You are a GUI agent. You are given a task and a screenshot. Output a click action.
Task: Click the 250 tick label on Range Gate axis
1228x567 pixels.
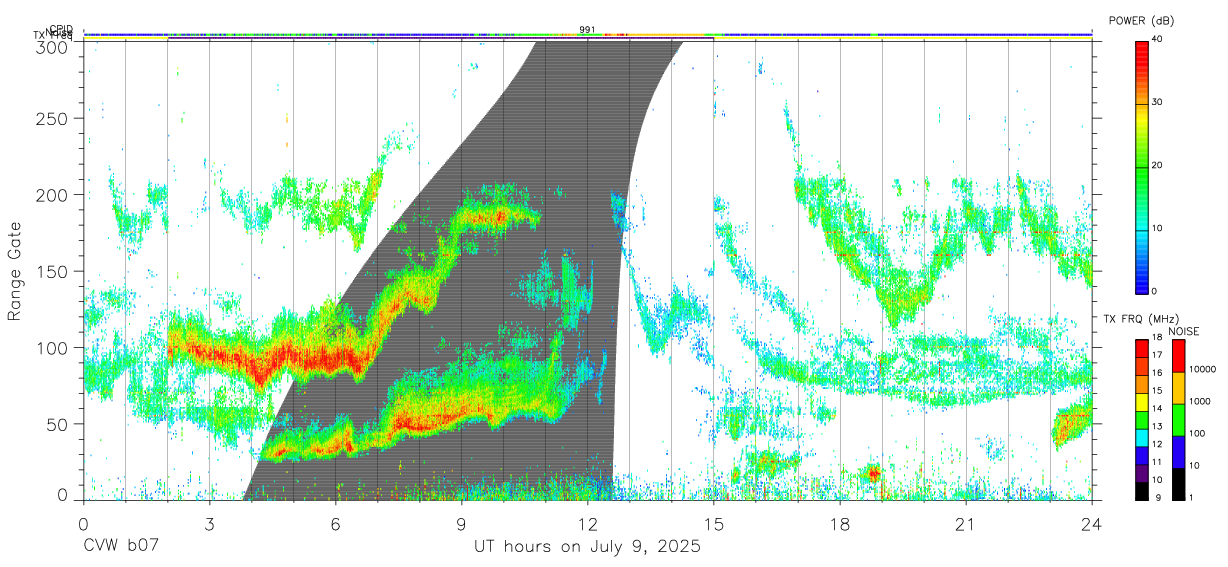tap(52, 119)
